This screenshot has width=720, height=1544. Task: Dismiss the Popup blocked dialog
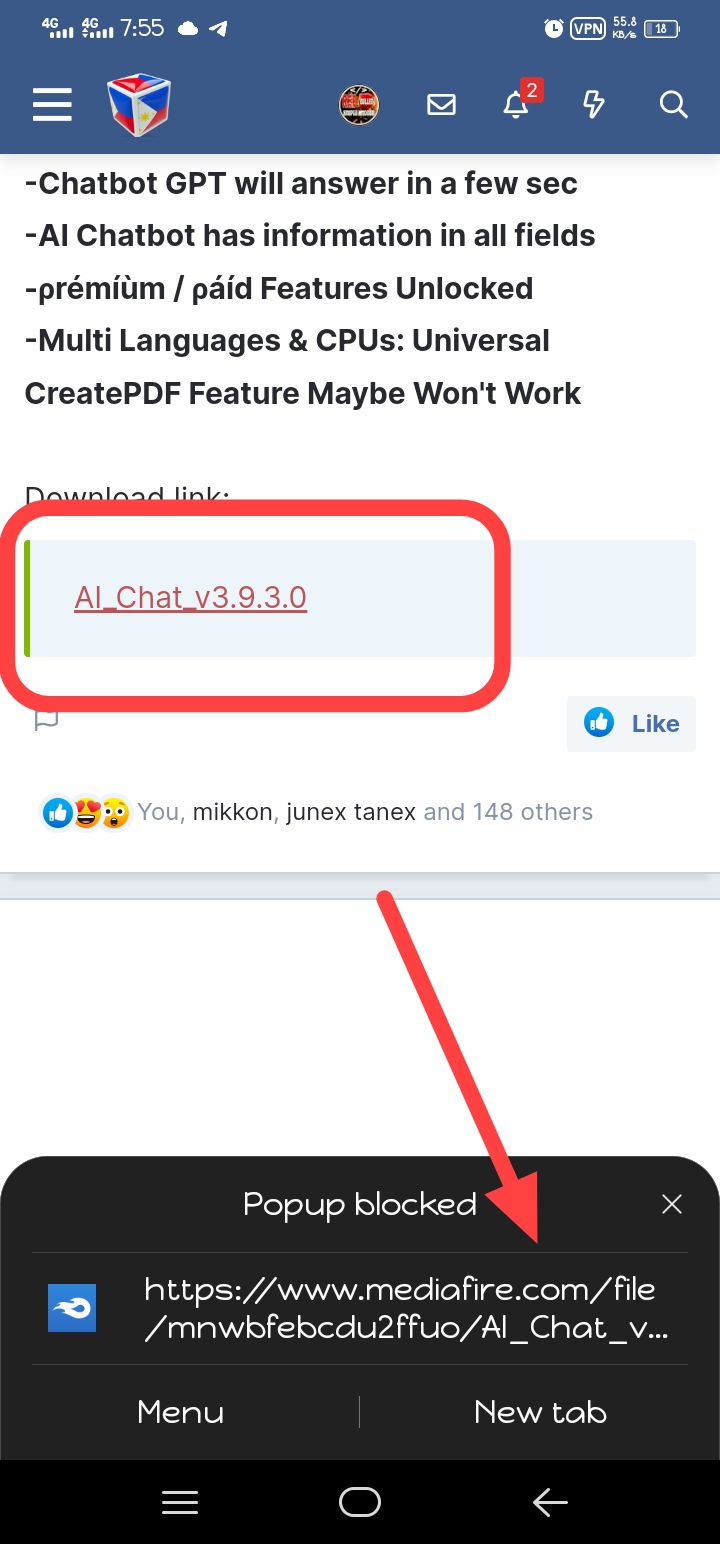tap(672, 1205)
